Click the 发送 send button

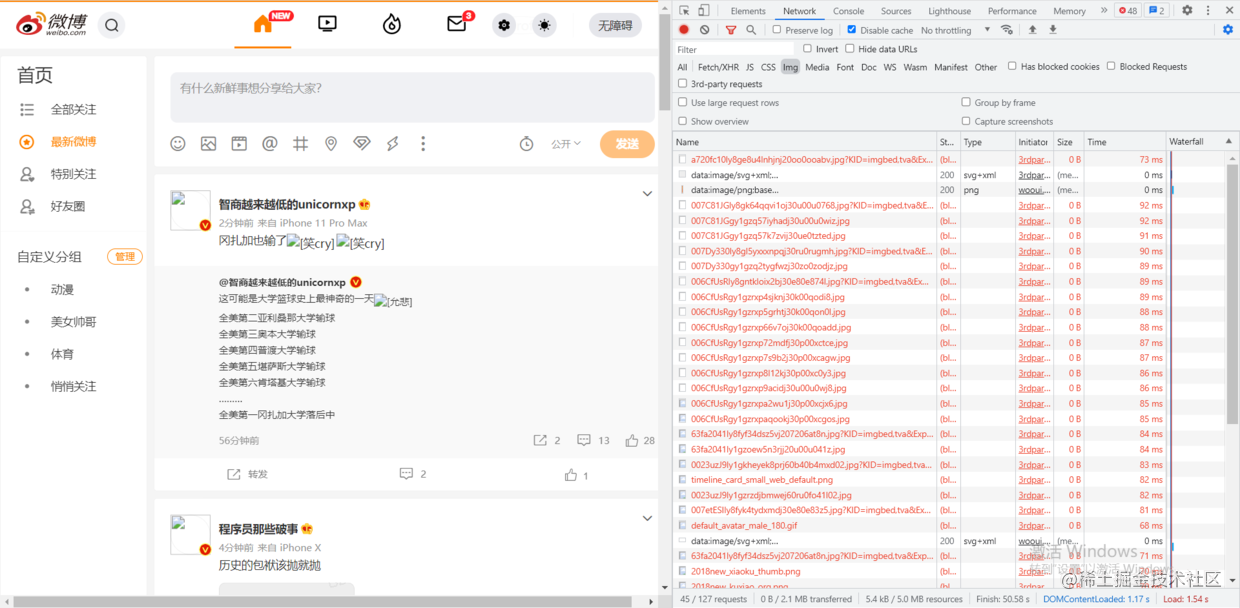pyautogui.click(x=627, y=144)
